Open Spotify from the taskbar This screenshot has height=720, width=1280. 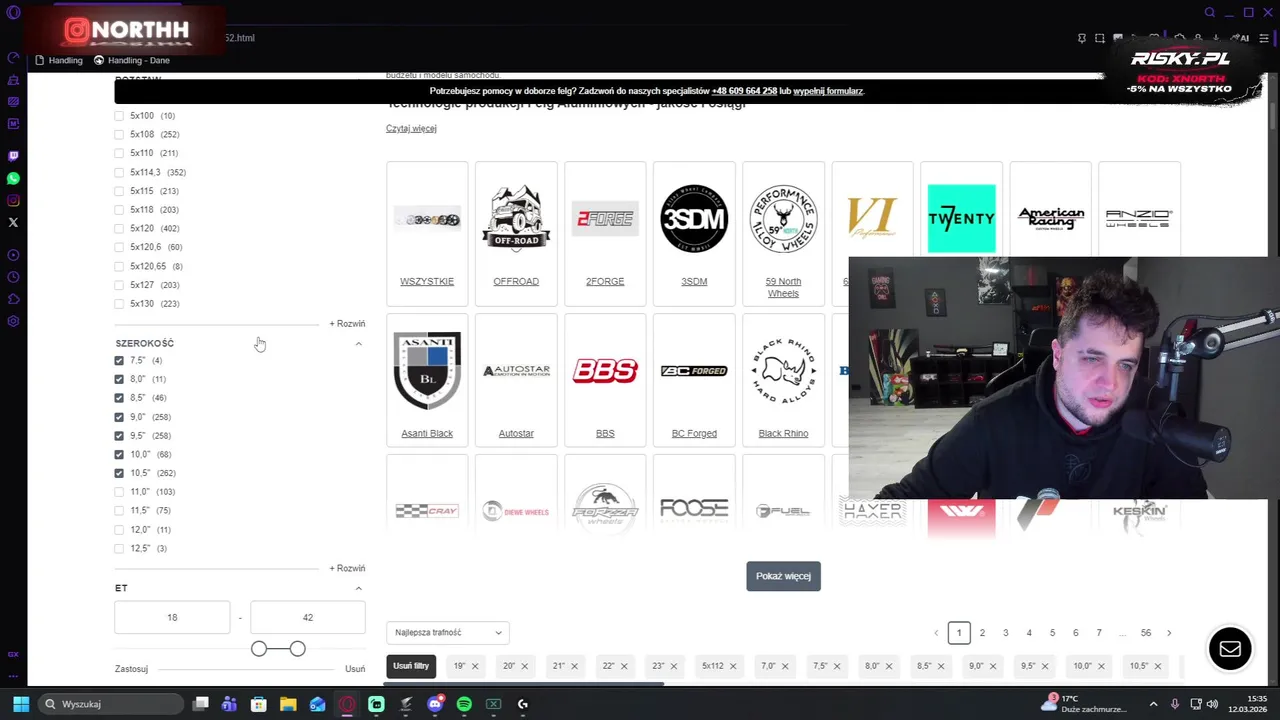click(464, 704)
